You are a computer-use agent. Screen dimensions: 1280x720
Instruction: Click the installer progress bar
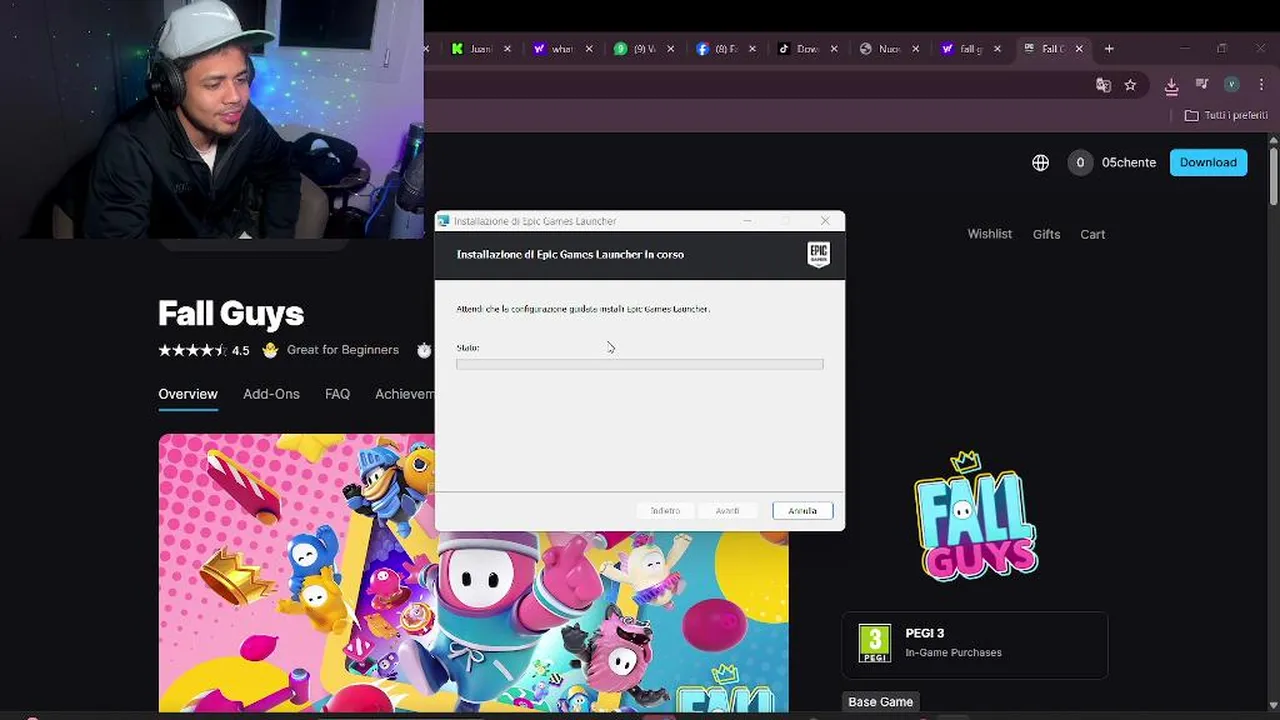(640, 364)
